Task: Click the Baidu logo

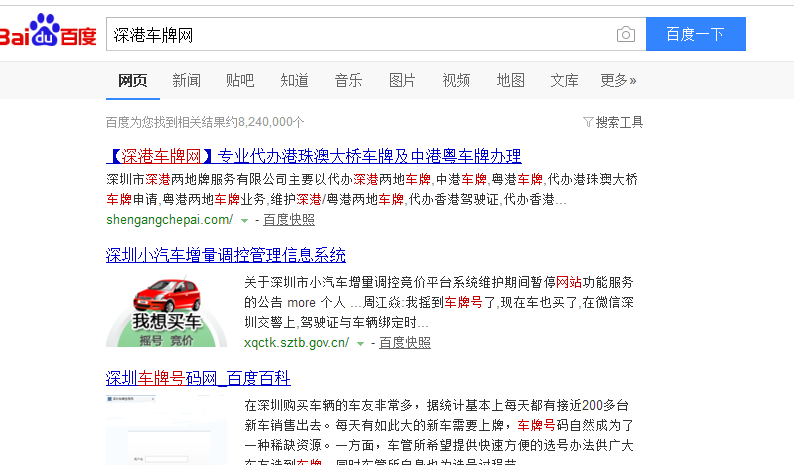Action: point(48,30)
